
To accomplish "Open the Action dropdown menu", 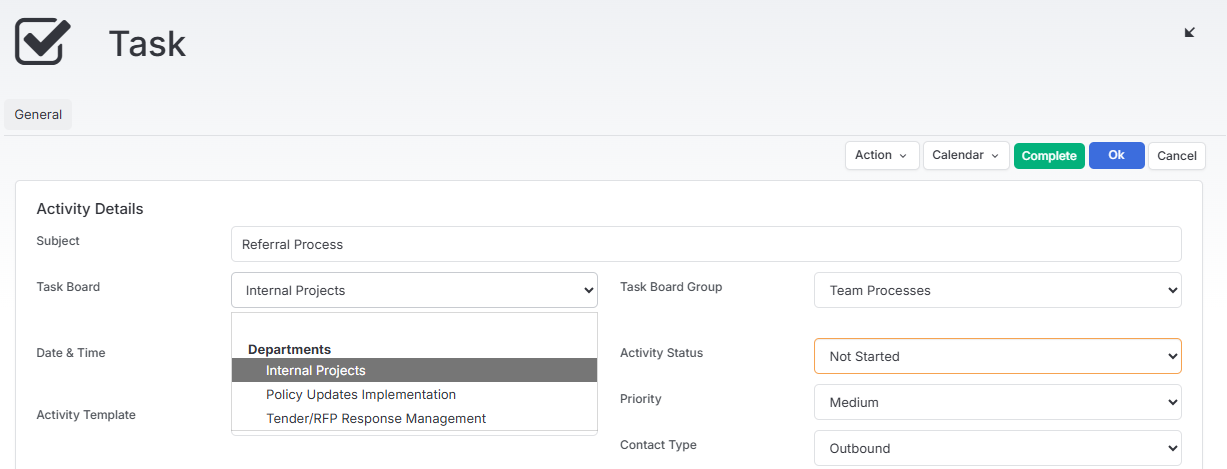I will point(882,155).
